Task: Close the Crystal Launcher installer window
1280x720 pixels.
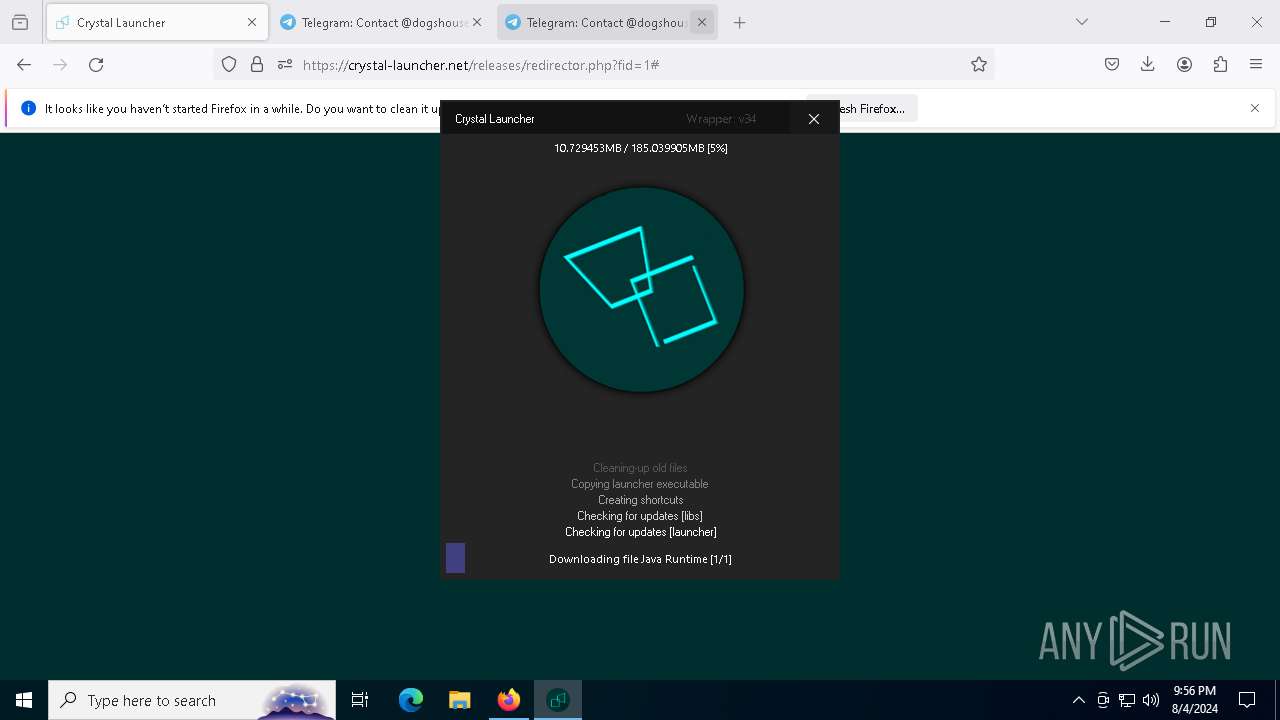Action: pyautogui.click(x=814, y=119)
